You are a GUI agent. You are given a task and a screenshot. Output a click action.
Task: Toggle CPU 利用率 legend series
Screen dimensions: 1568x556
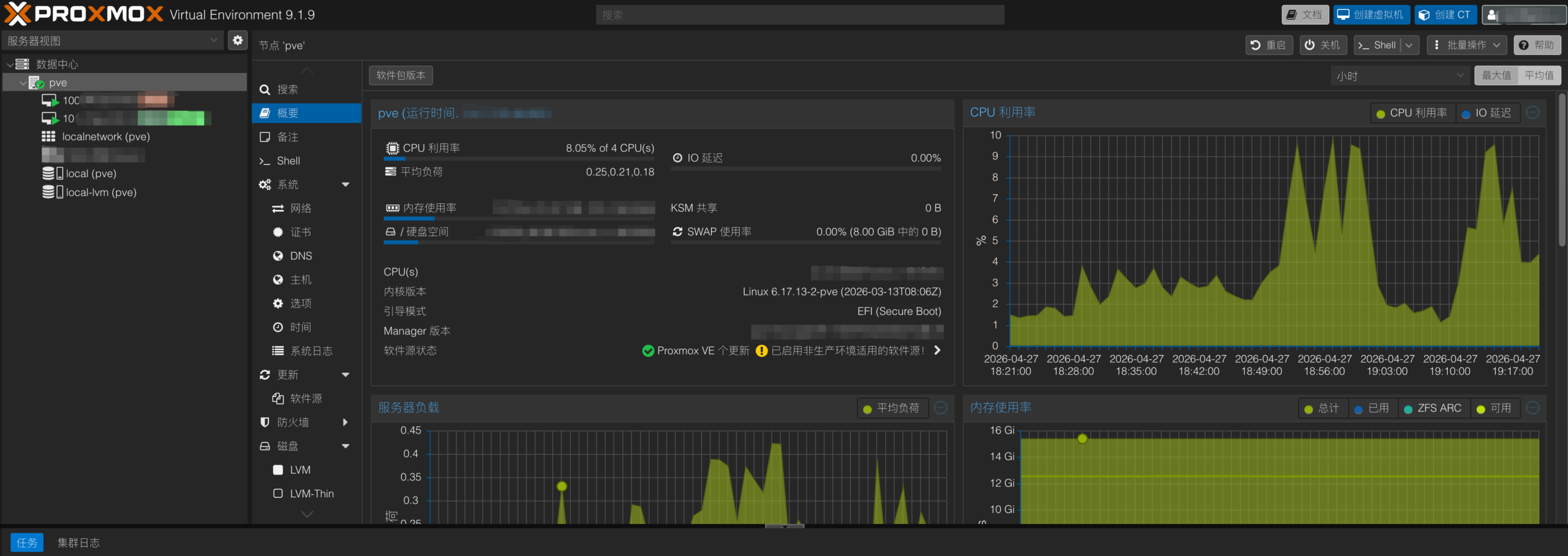coord(1412,113)
